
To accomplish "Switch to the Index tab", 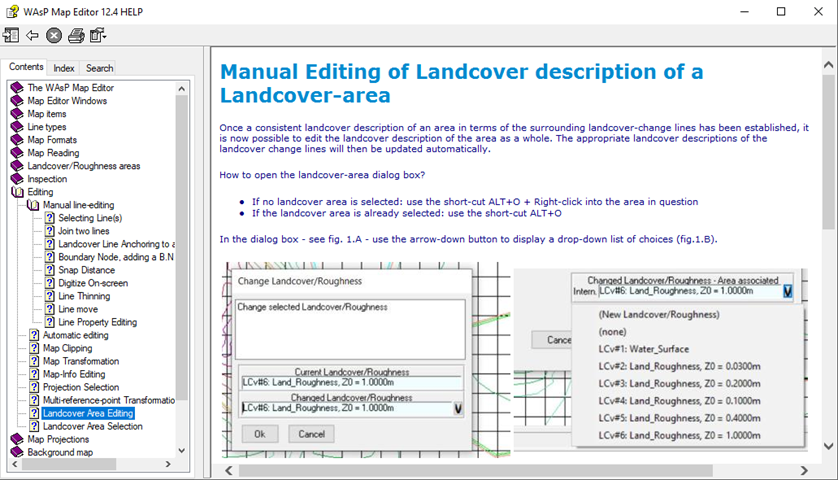I will [64, 68].
